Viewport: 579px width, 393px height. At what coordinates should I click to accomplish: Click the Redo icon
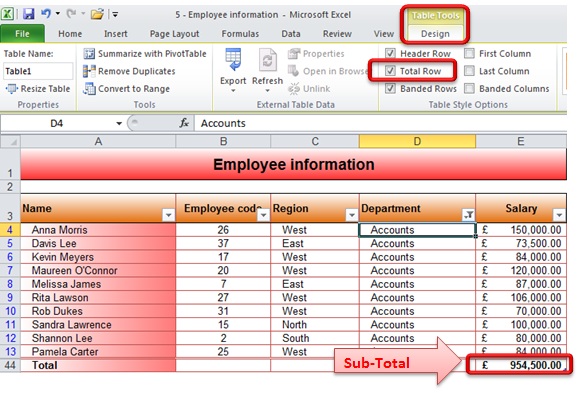click(71, 14)
